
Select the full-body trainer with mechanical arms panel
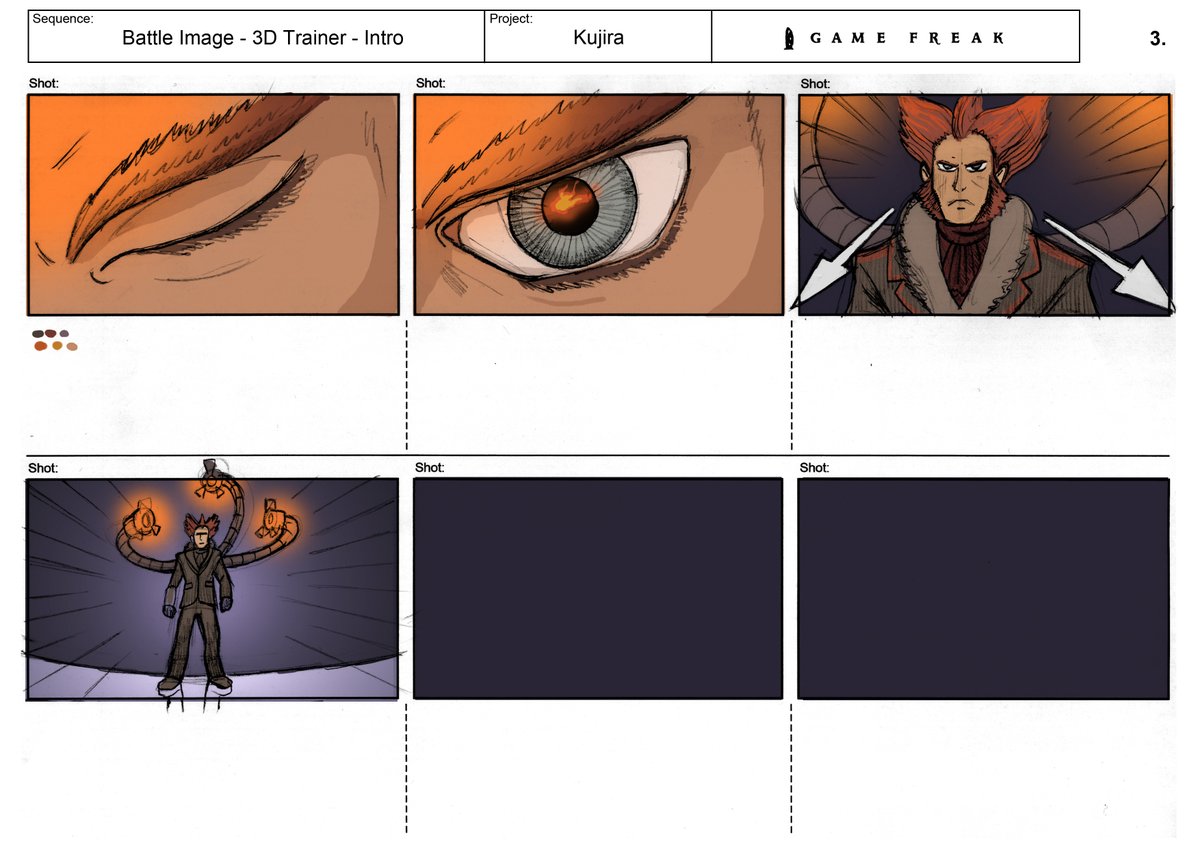pyautogui.click(x=212, y=588)
